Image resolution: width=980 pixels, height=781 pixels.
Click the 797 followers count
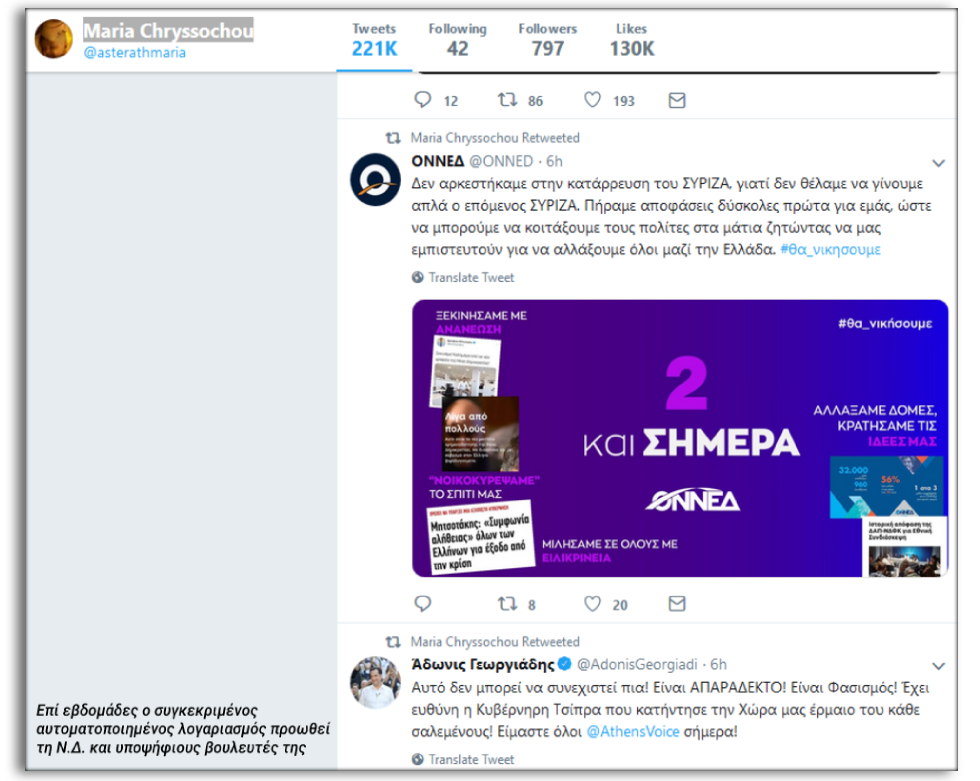[x=548, y=49]
